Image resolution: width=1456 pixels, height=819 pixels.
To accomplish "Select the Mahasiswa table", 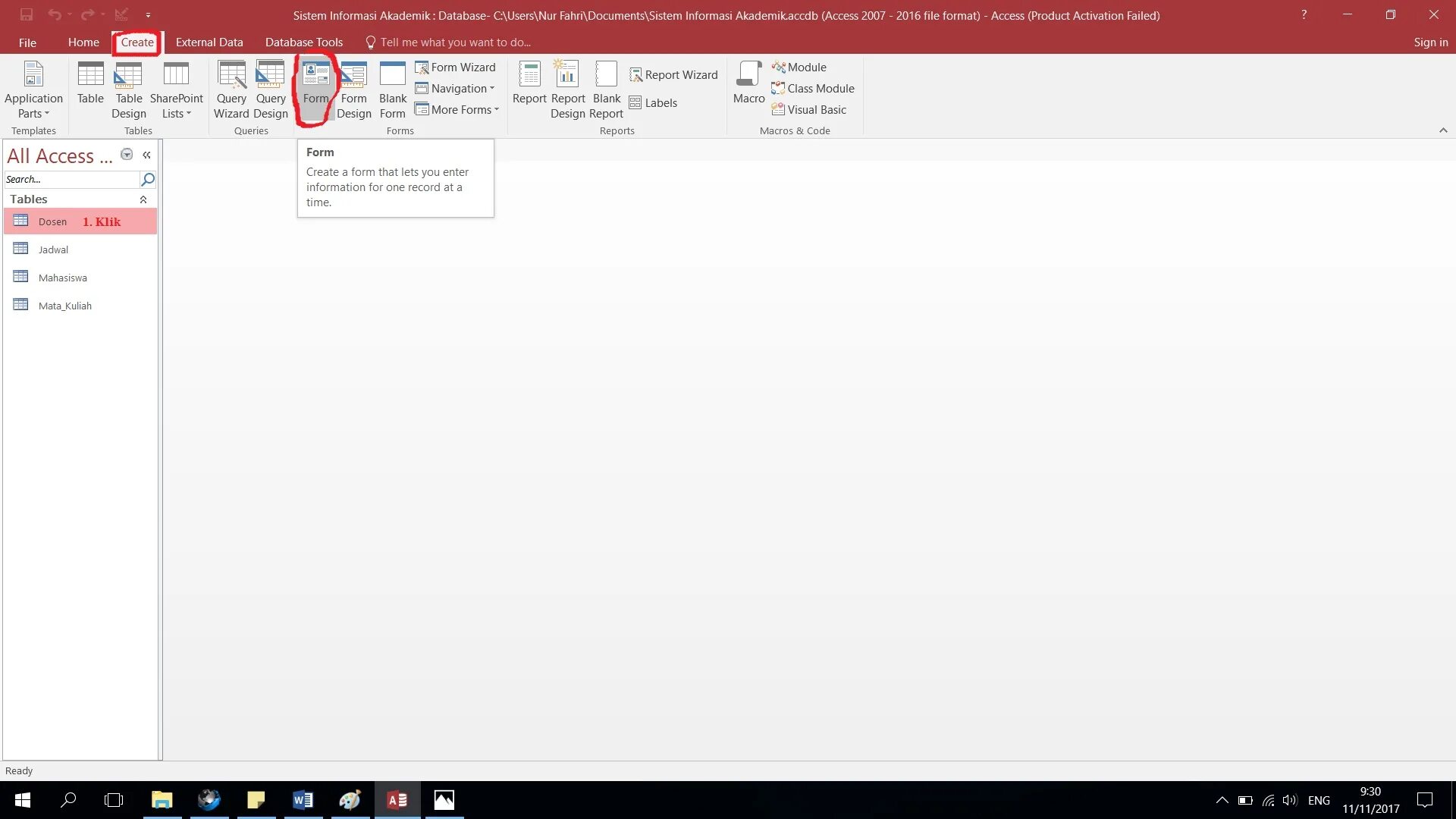I will [x=63, y=278].
